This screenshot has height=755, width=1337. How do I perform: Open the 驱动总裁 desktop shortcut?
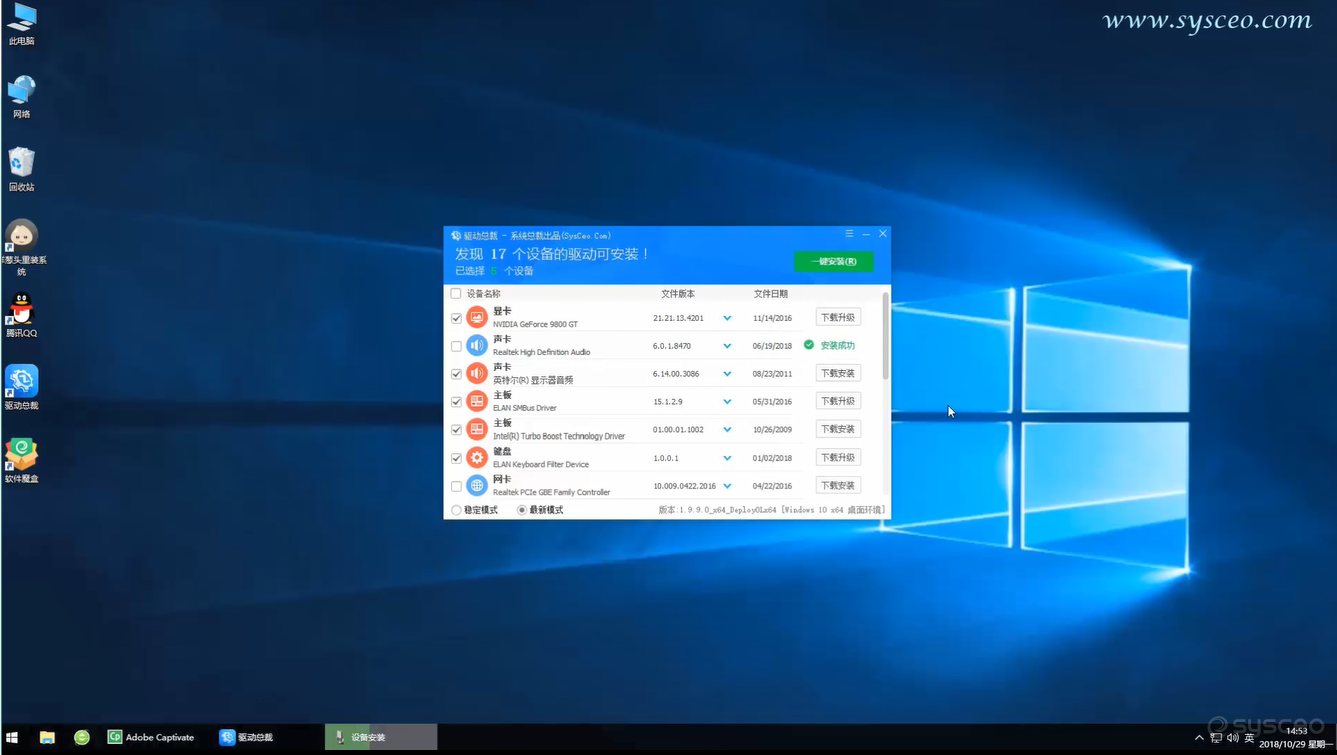point(21,388)
